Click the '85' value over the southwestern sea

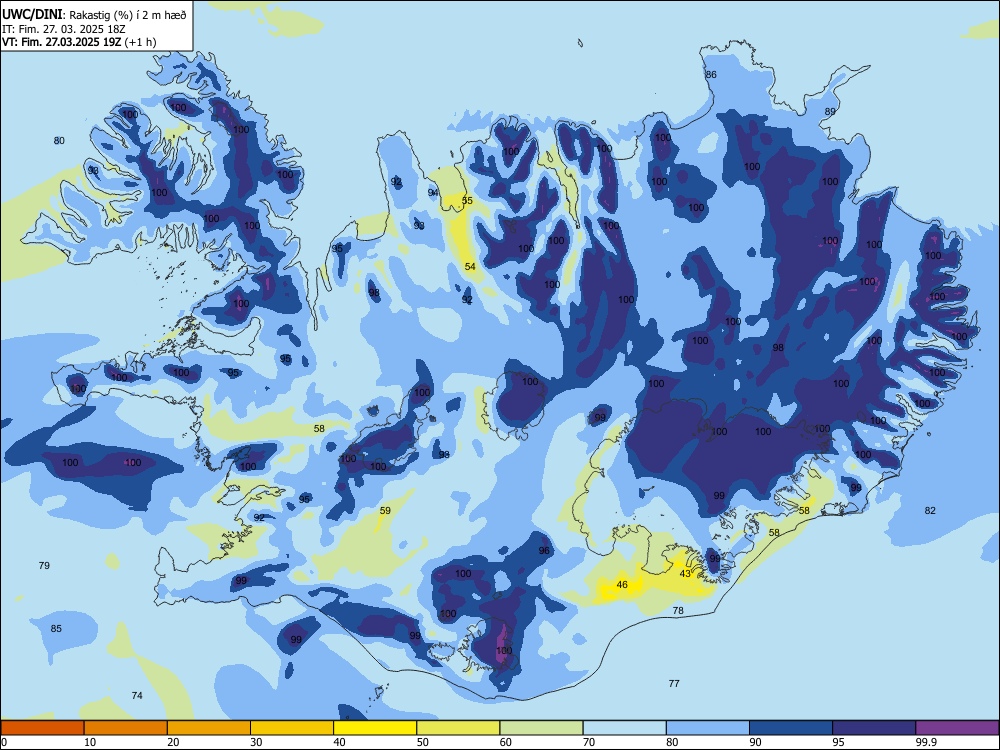(x=56, y=628)
